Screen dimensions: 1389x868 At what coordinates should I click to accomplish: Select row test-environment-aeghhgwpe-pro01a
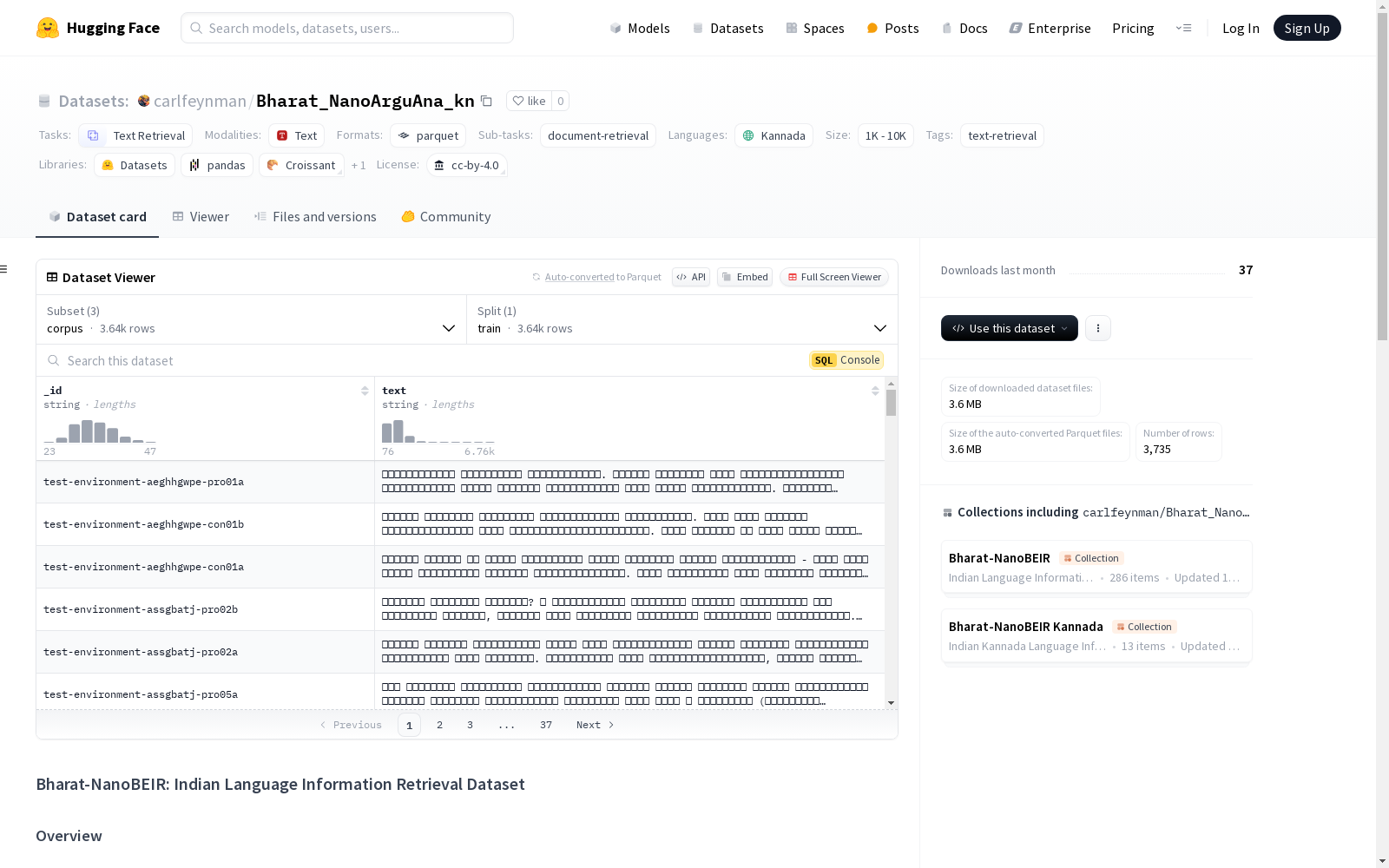(x=461, y=482)
